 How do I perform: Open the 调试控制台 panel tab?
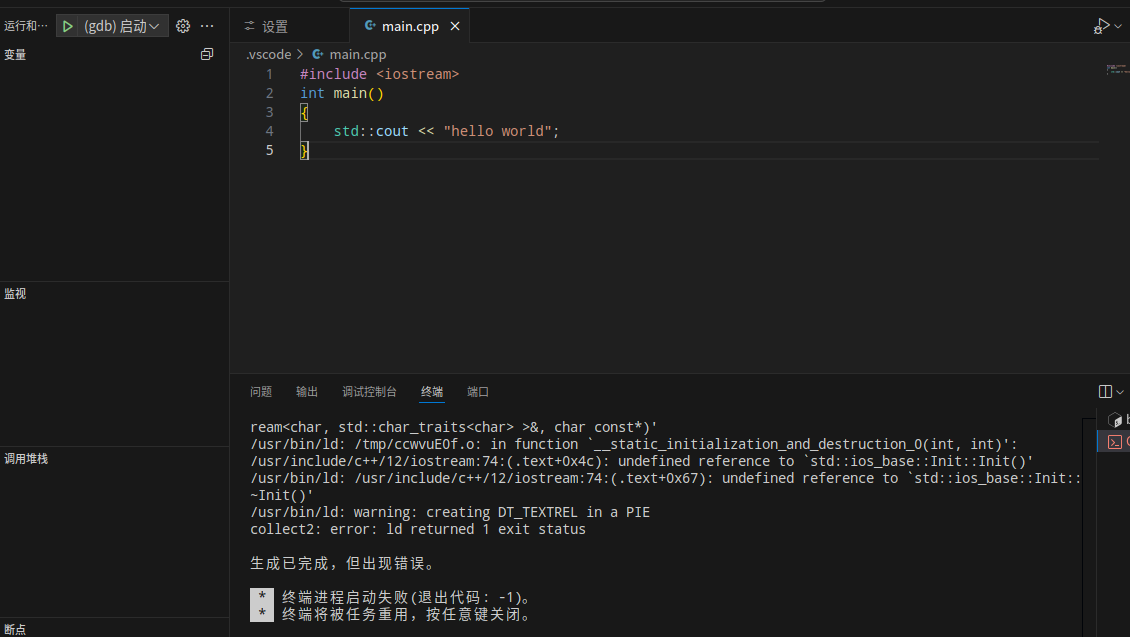point(369,391)
